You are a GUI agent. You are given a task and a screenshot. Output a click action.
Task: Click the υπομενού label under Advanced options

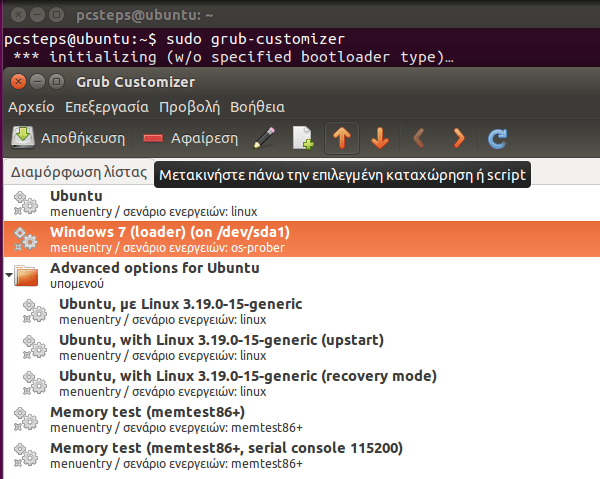[77, 284]
